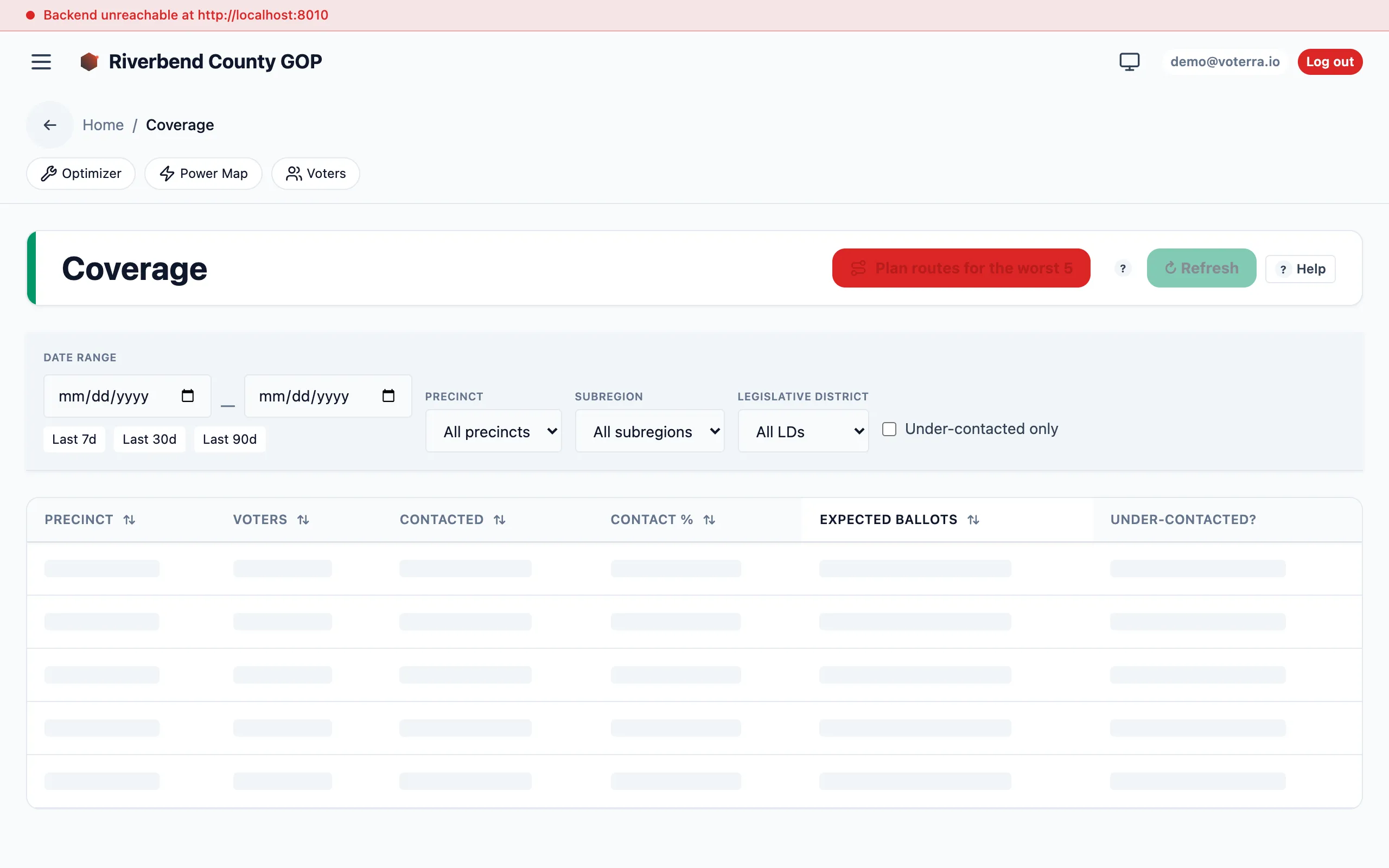Click the Home breadcrumb link
The image size is (1389, 868).
click(x=103, y=125)
